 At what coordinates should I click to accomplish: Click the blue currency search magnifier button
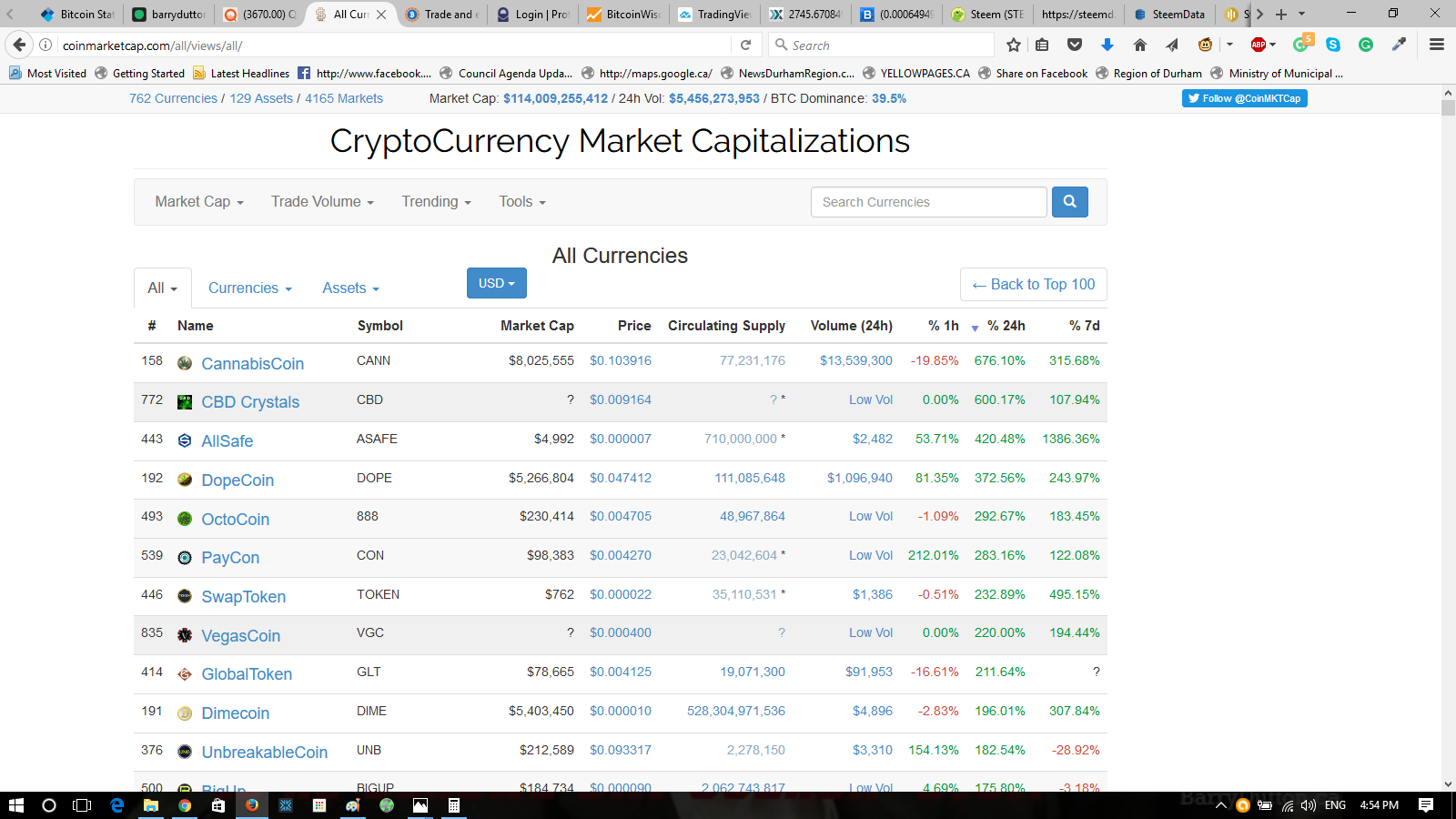pos(1070,202)
